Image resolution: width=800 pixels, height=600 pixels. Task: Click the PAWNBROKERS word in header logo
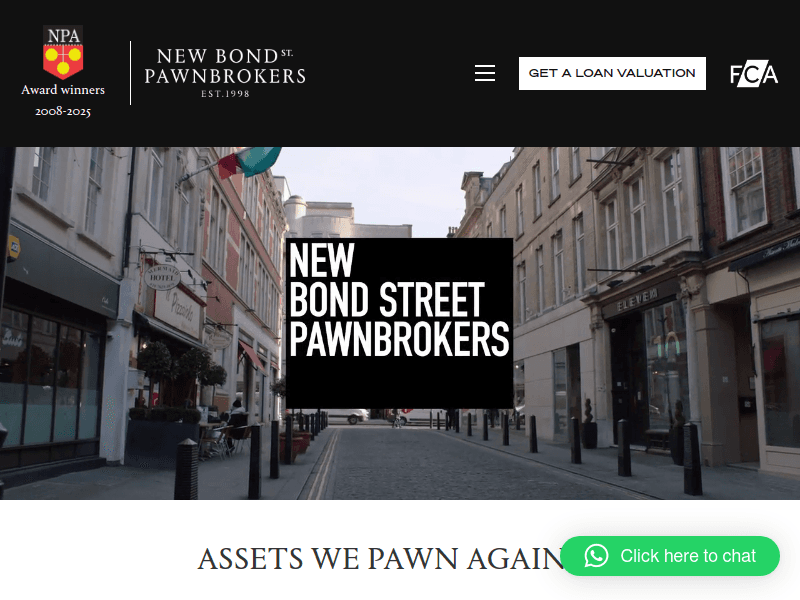point(225,76)
